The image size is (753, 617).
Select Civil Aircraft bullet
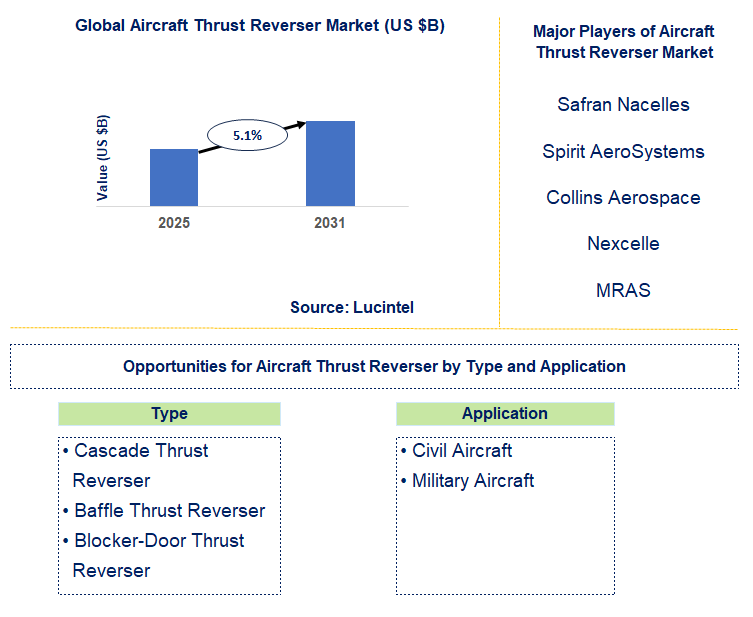coord(457,451)
